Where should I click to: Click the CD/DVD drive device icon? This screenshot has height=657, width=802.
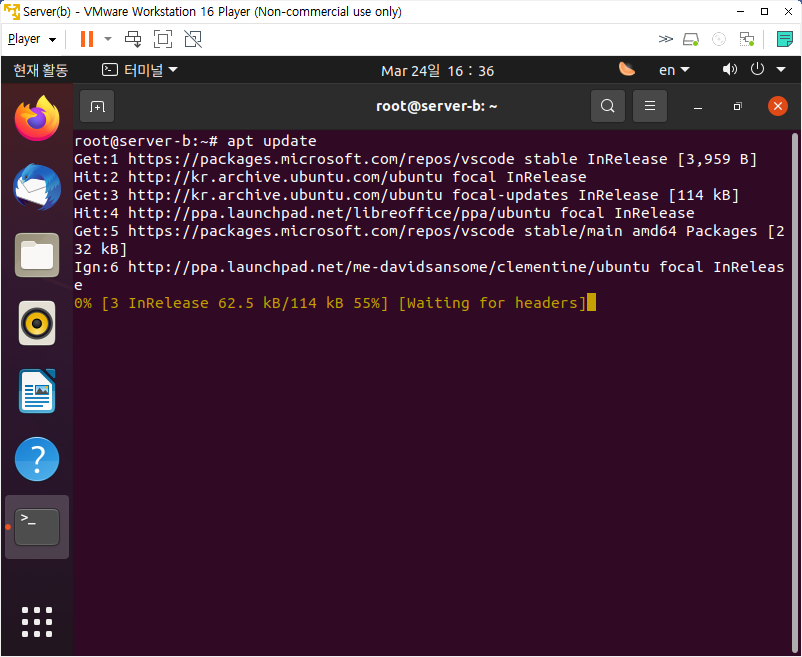click(x=719, y=39)
